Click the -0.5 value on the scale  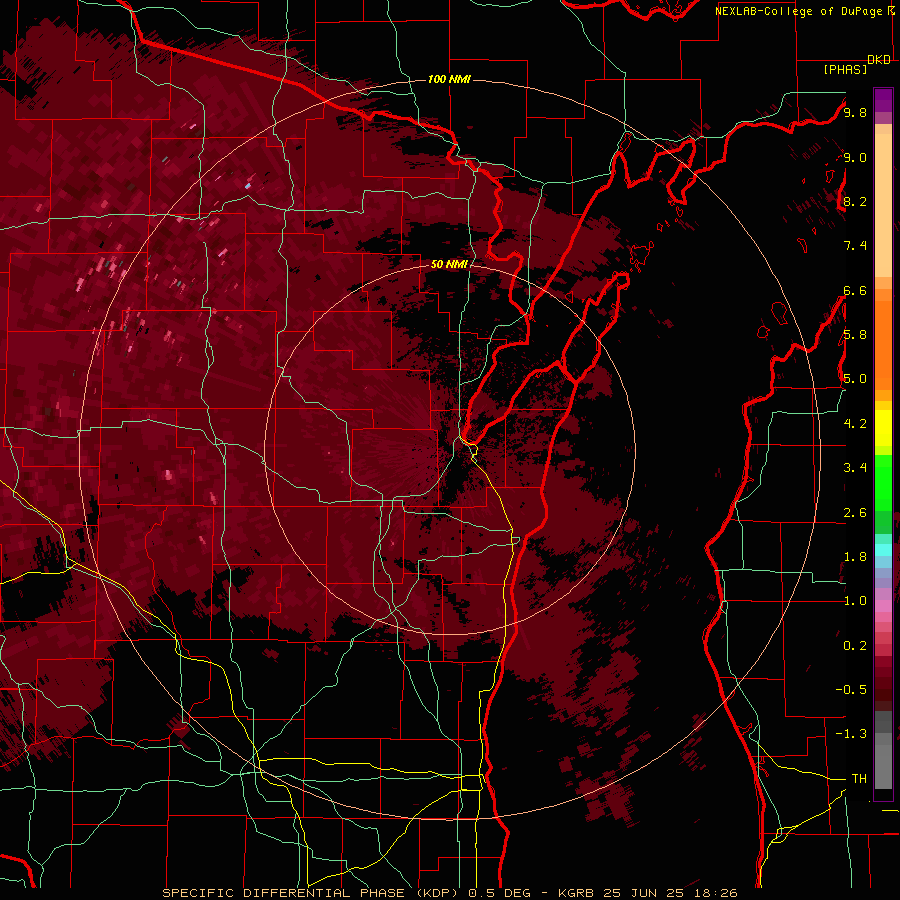(x=851, y=690)
